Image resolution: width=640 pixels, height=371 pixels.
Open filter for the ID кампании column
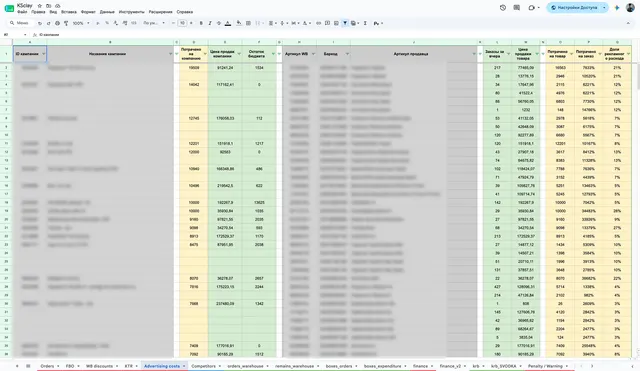(x=44, y=54)
